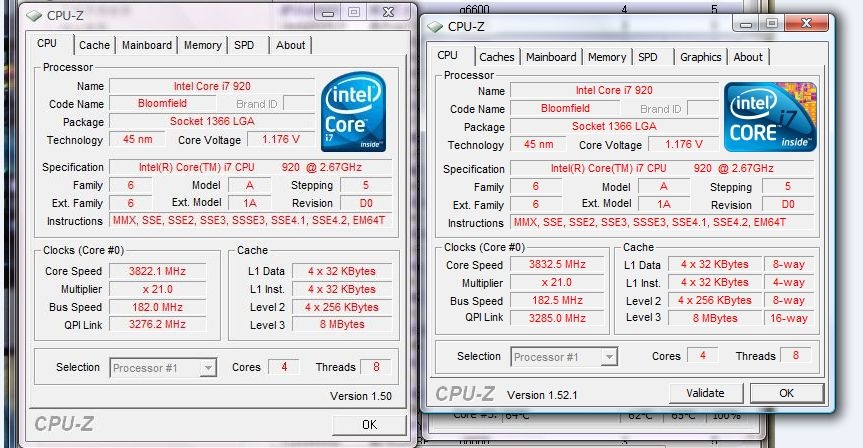863x448 pixels.
Task: Close the CPU-Z 1.52.1 window
Action: (x=806, y=23)
